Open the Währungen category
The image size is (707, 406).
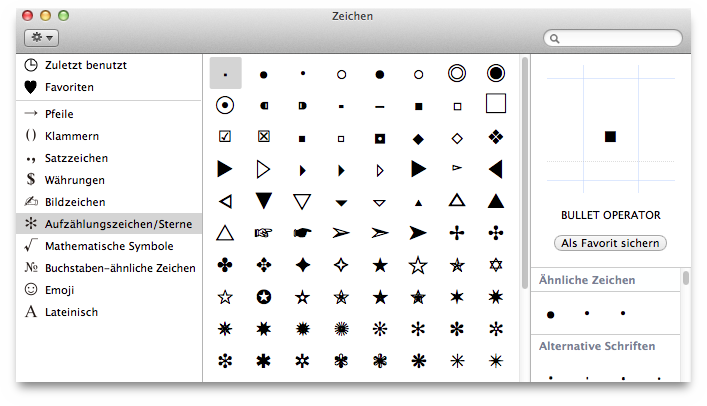(x=109, y=180)
